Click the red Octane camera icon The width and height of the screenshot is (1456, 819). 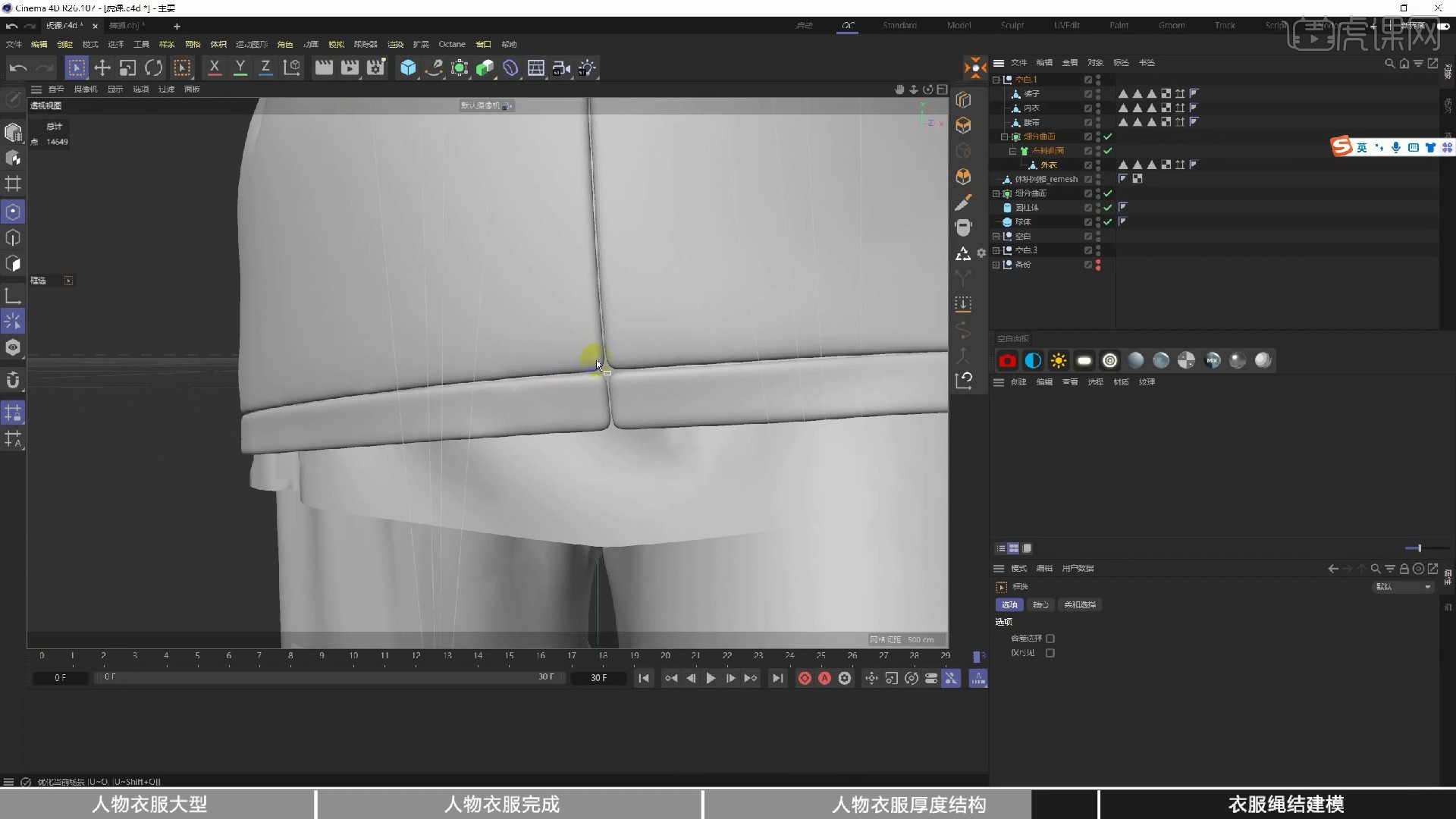pos(1007,361)
